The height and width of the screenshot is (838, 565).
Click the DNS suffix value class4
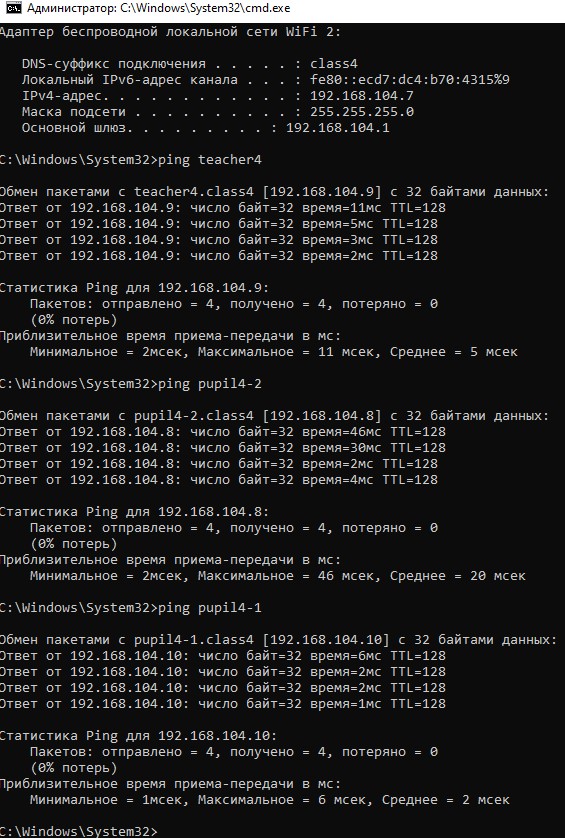[334, 64]
